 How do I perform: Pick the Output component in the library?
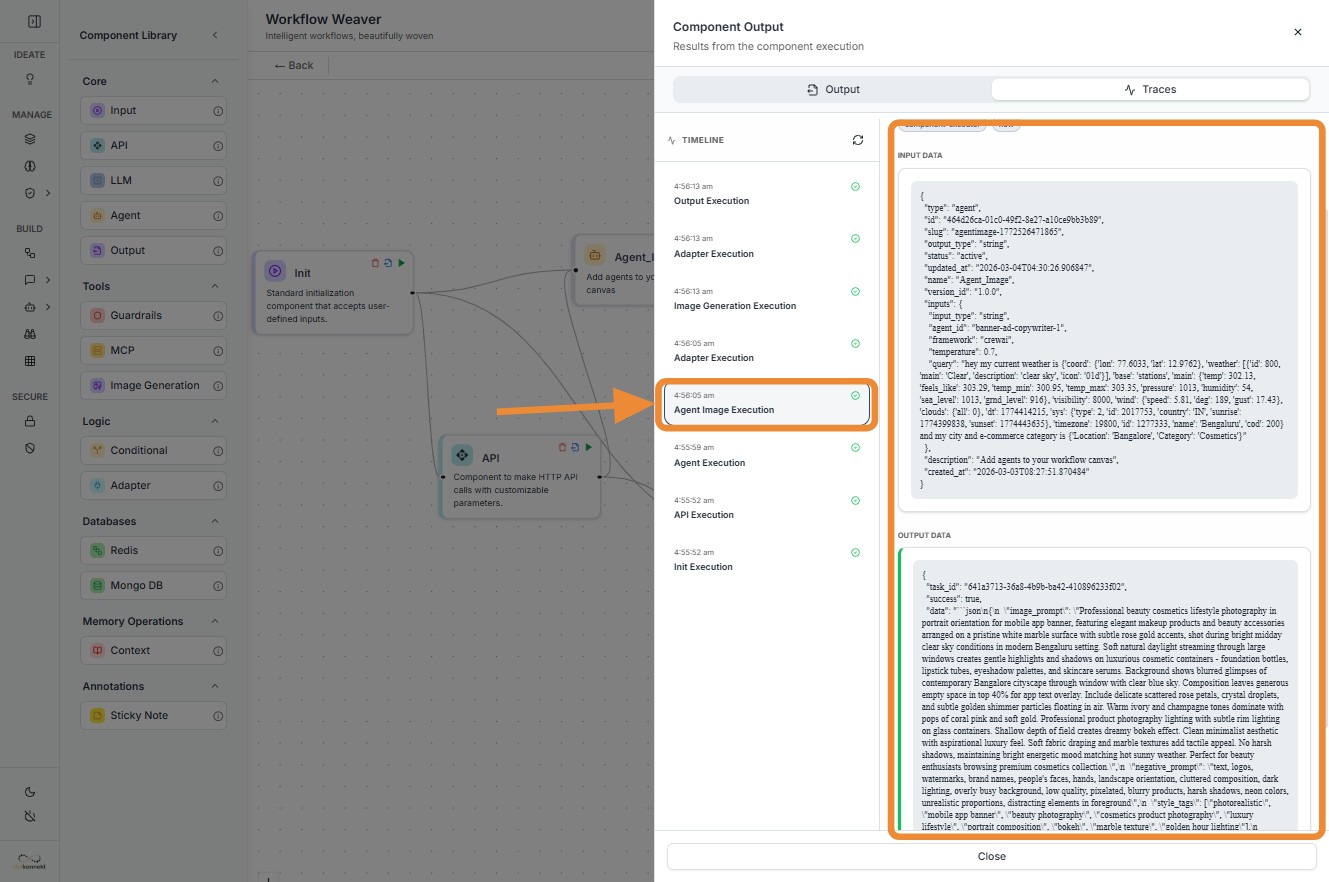point(153,251)
